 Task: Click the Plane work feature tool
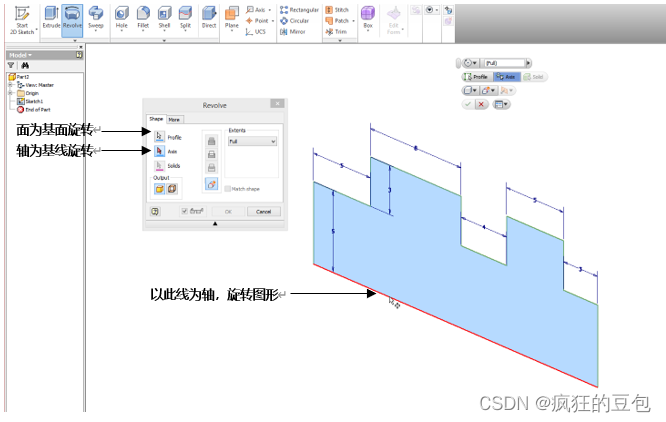(231, 18)
